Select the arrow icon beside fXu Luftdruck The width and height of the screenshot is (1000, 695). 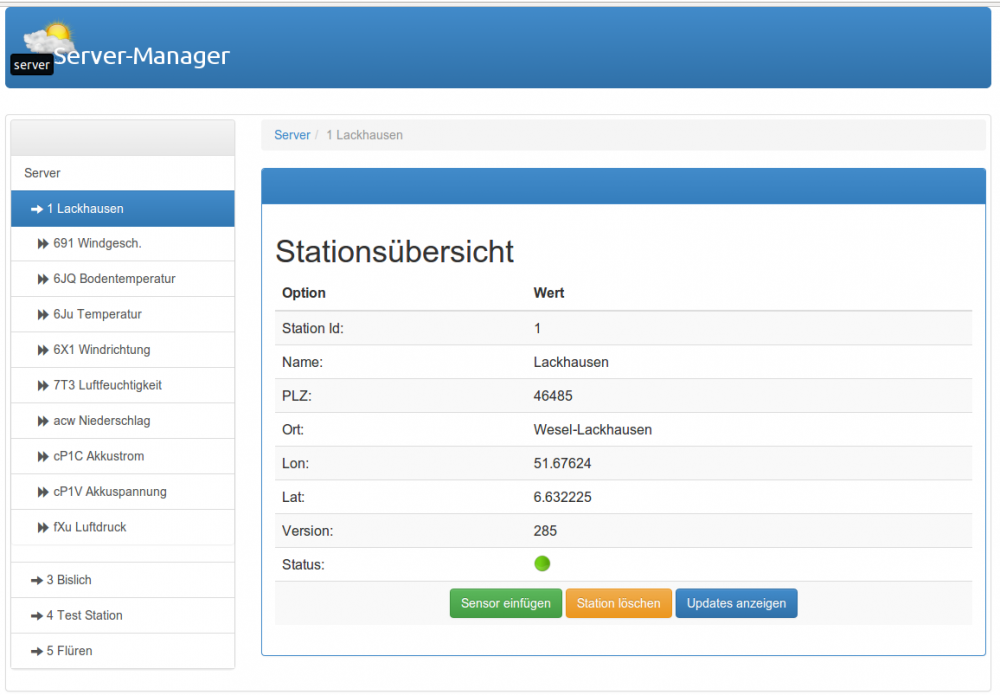[43, 527]
